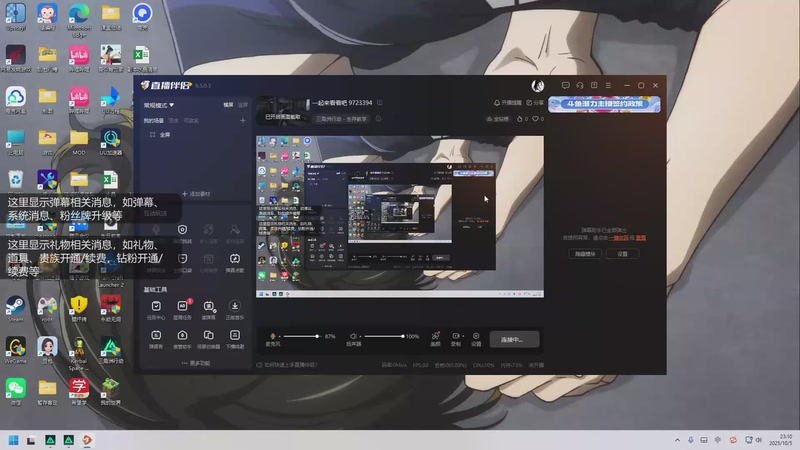Open Microsoft Edge desktop shortcut
The image size is (800, 450).
coord(79,21)
